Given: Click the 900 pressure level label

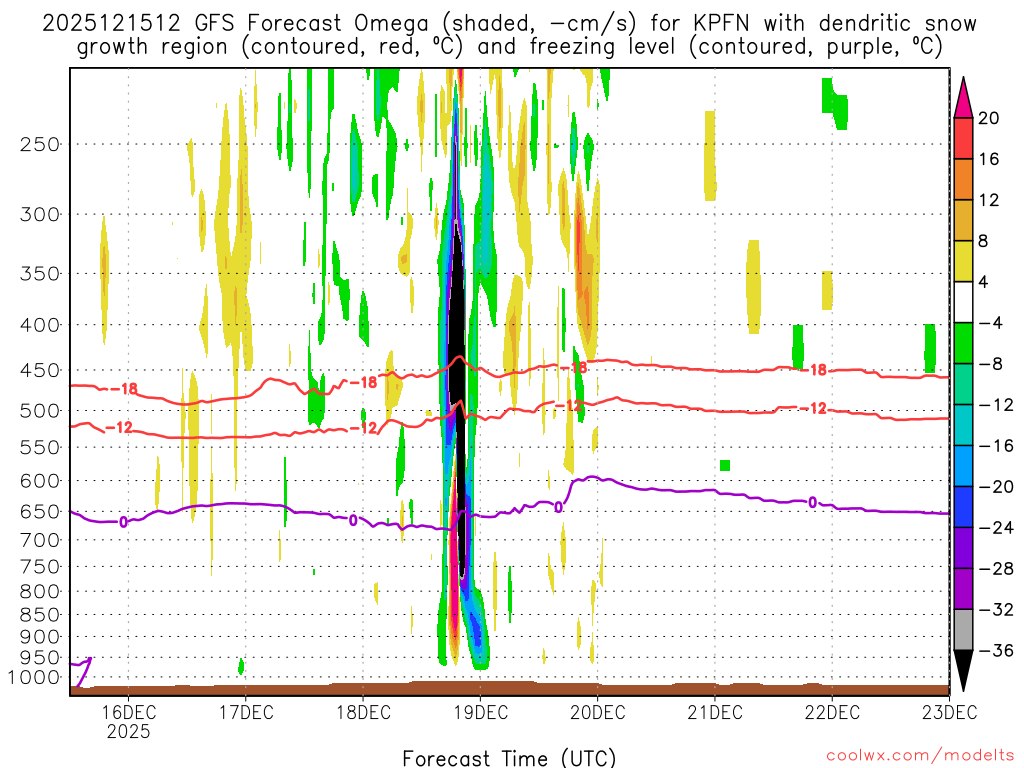Looking at the screenshot, I should point(40,636).
